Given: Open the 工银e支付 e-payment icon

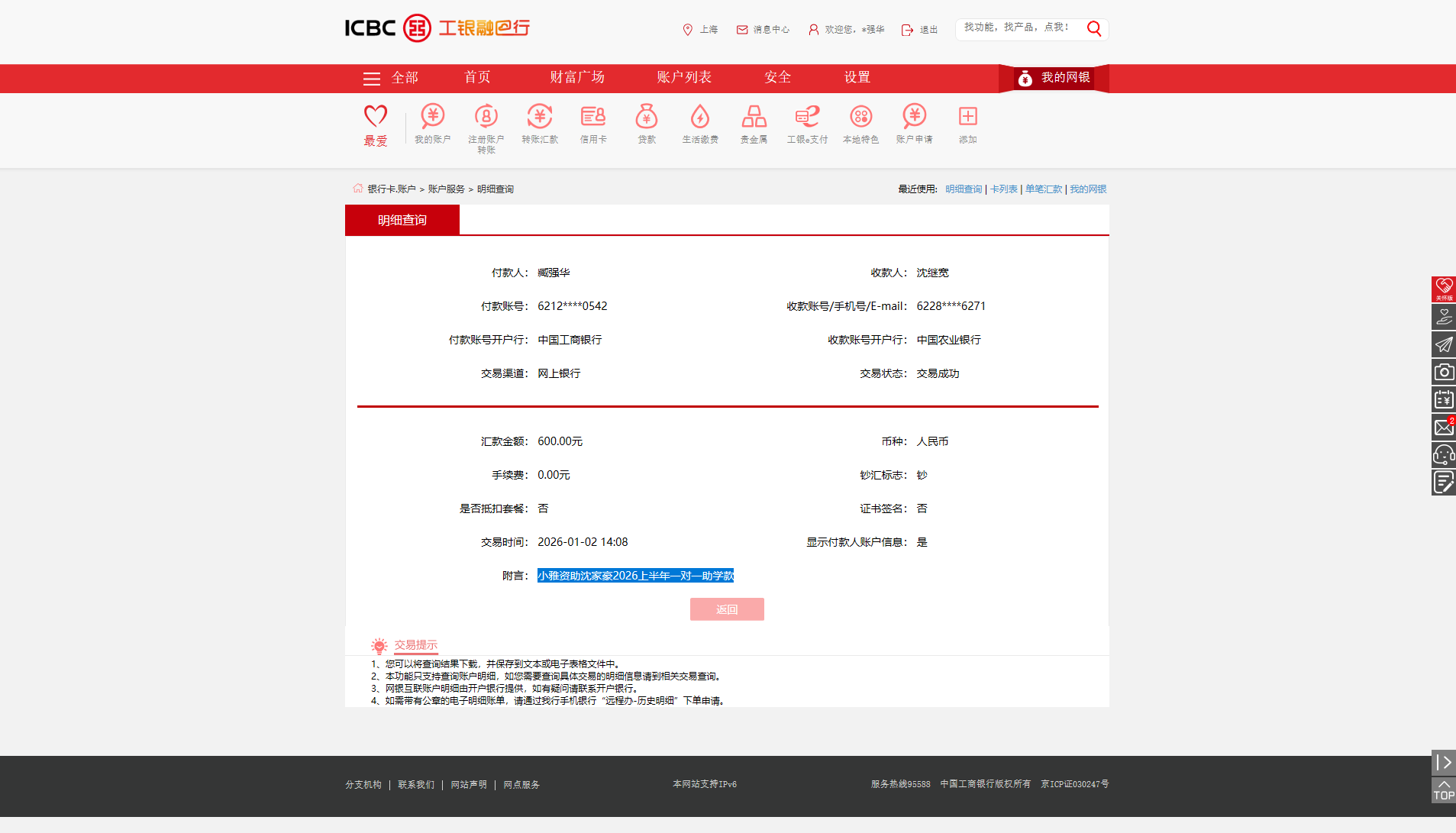Looking at the screenshot, I should pos(806,124).
